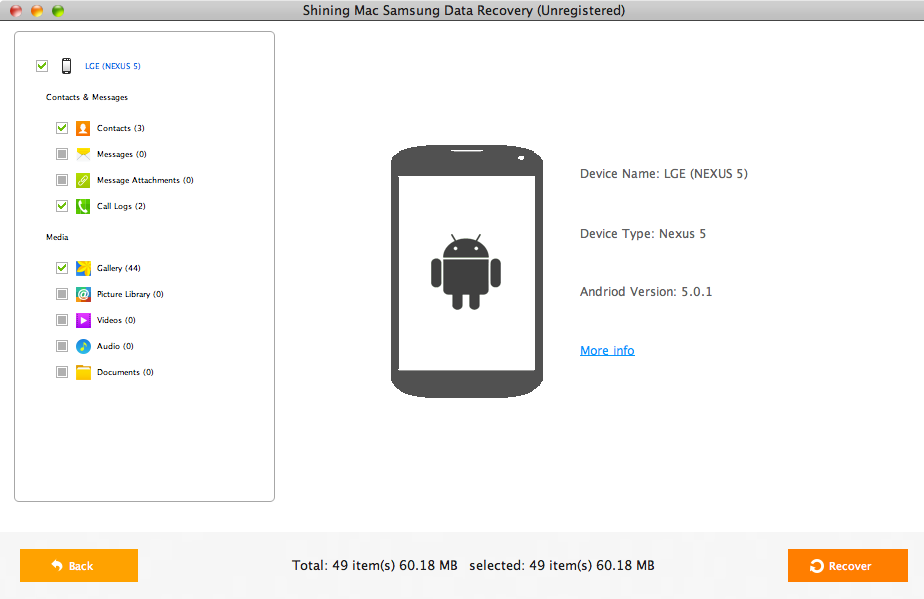Toggle the Documents (0) checkbox
The width and height of the screenshot is (924, 599).
click(x=62, y=372)
